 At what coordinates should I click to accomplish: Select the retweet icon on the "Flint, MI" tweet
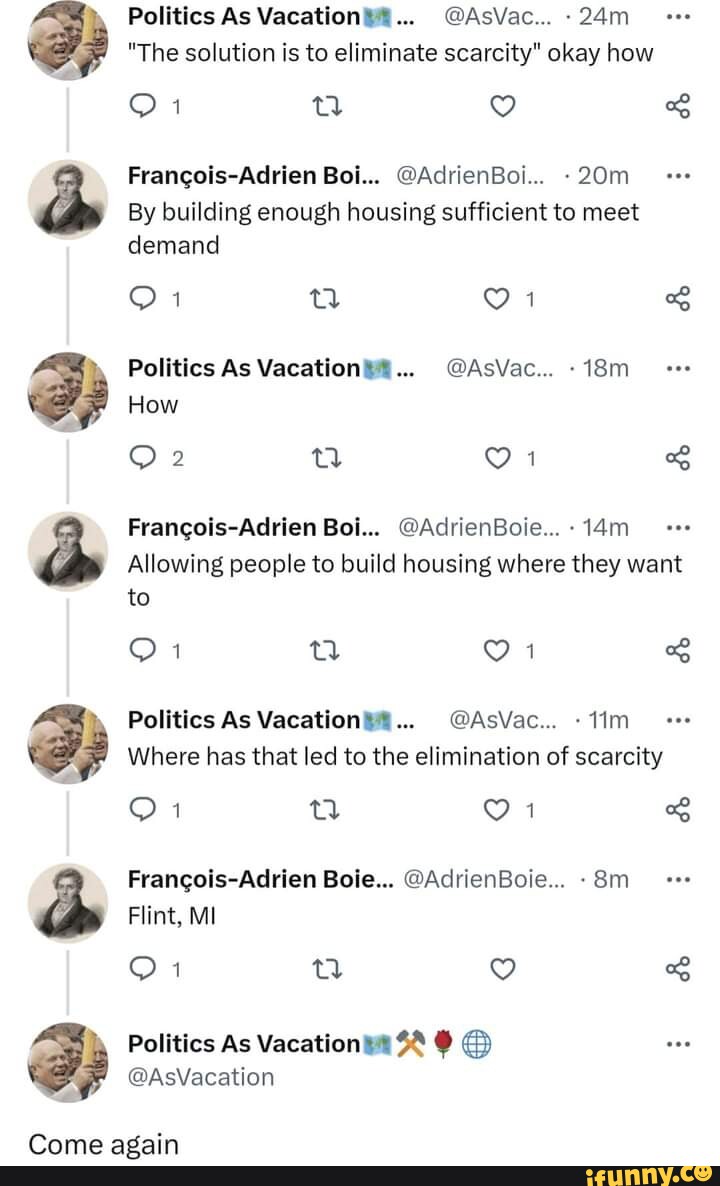pyautogui.click(x=328, y=968)
